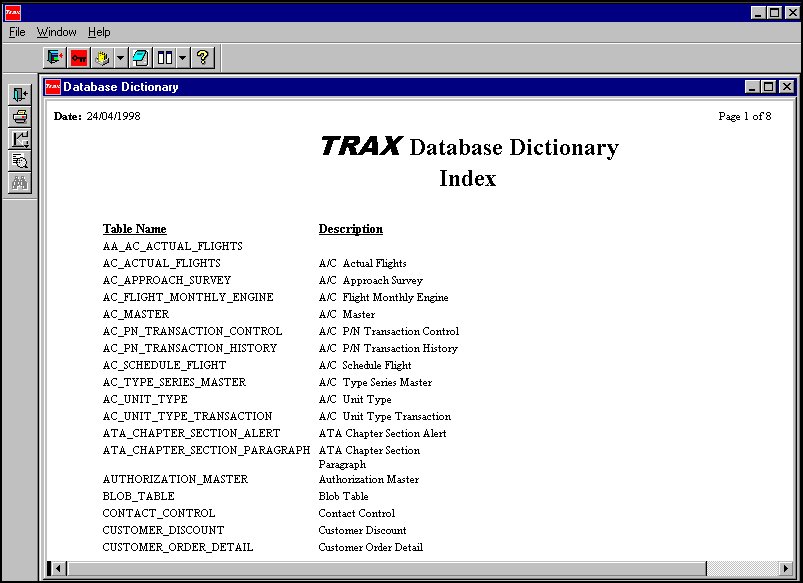The image size is (803, 583).
Task: Click the TRAX icon in the Database Dictionary title bar
Action: click(x=53, y=87)
